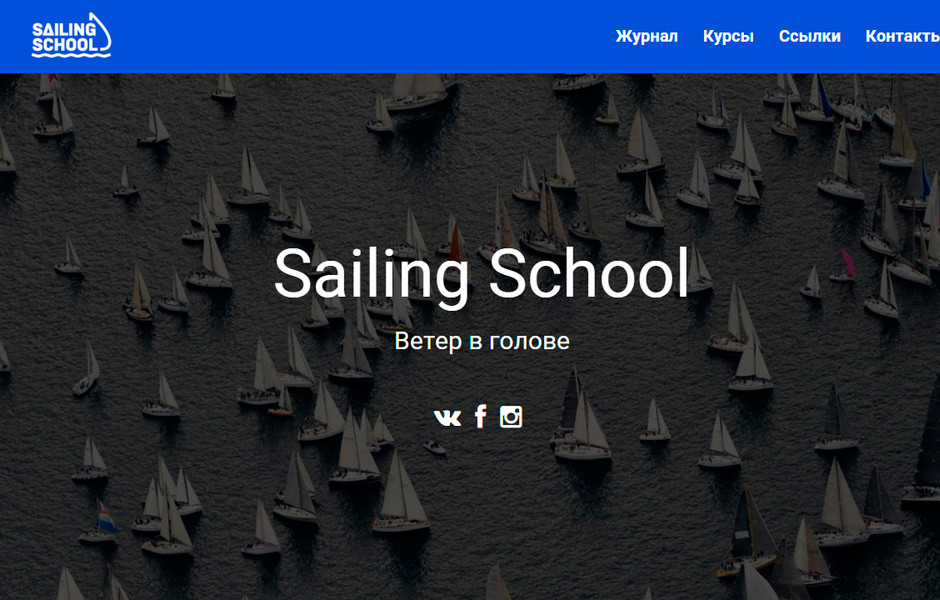
Task: Click the yellow-hulled boat at the bottom right
Action: click(x=748, y=532)
